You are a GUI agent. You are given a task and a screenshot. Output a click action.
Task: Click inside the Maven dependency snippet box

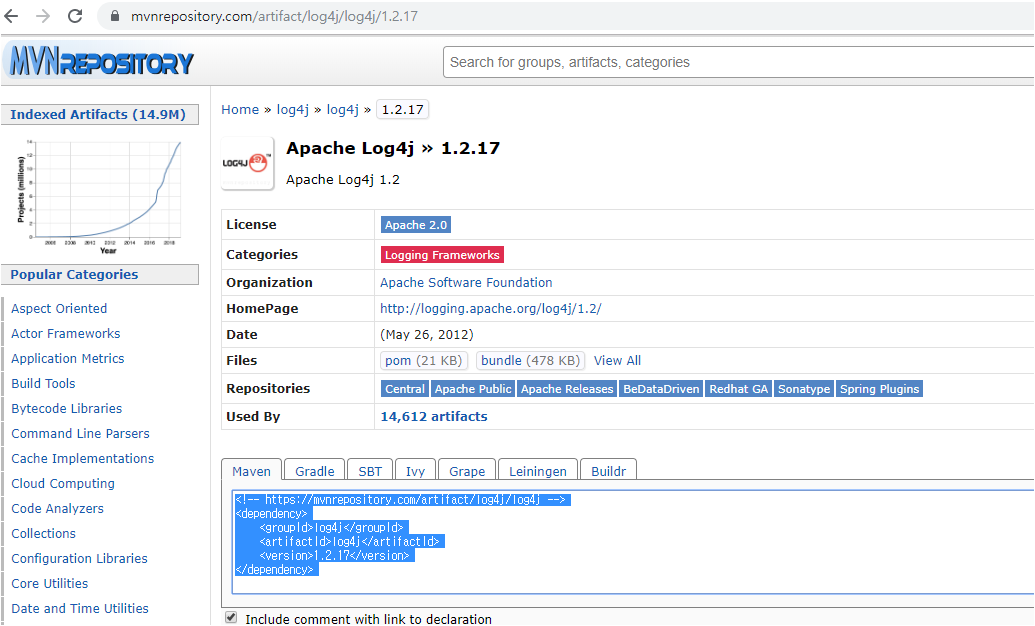tap(632, 542)
